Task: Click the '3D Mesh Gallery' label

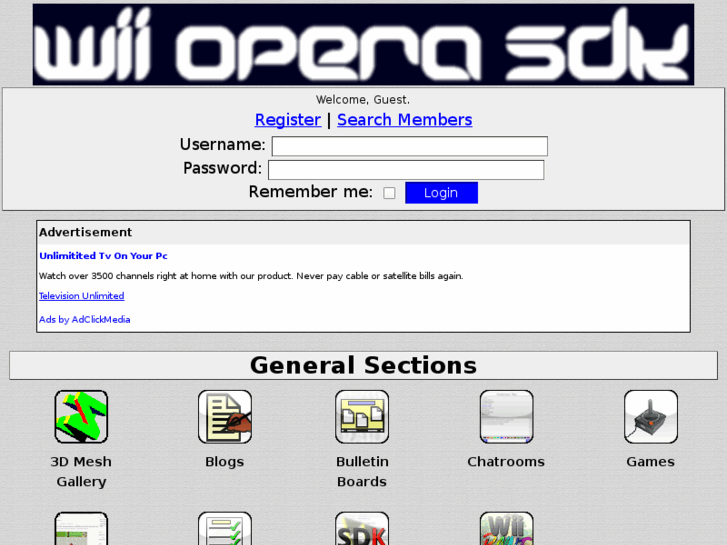Action: [x=81, y=471]
